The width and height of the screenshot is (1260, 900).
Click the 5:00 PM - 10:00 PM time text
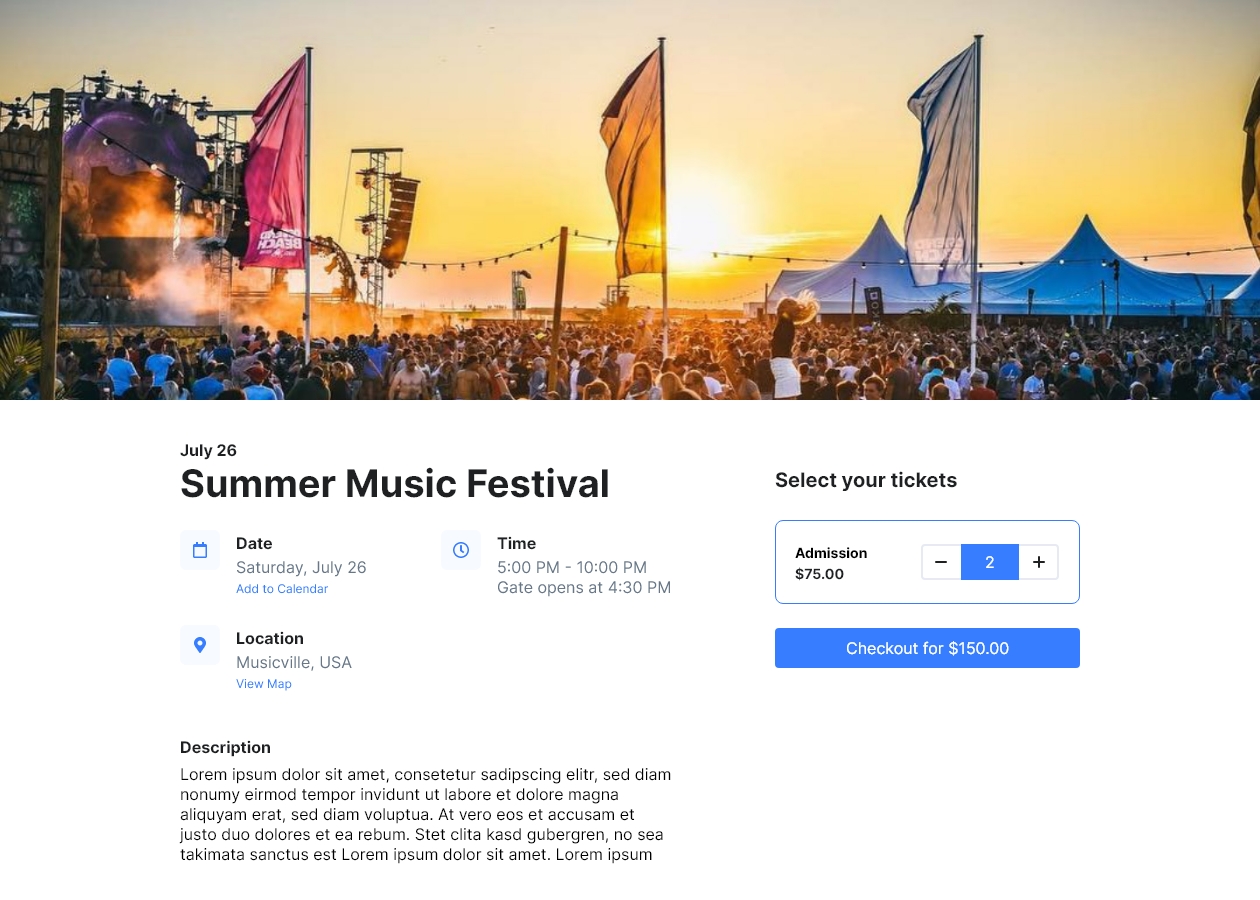[x=572, y=567]
